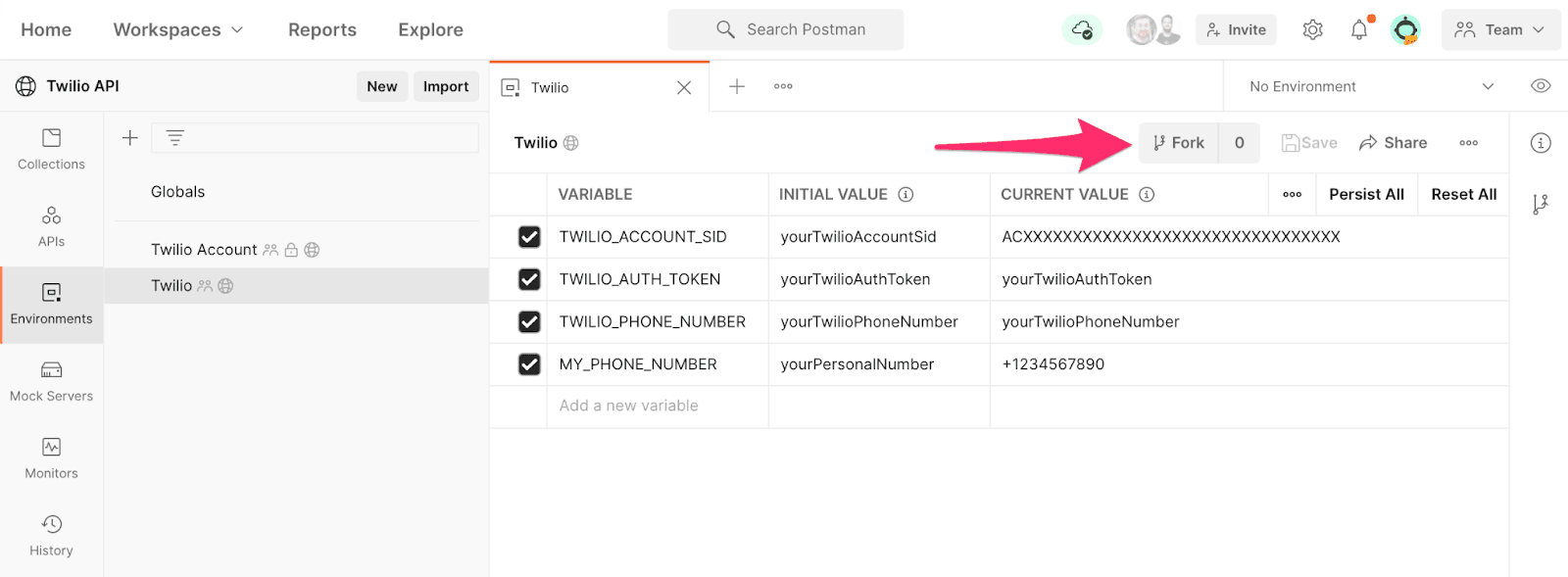Select Twilio environment in list
Image resolution: width=1568 pixels, height=577 pixels.
[x=296, y=286]
